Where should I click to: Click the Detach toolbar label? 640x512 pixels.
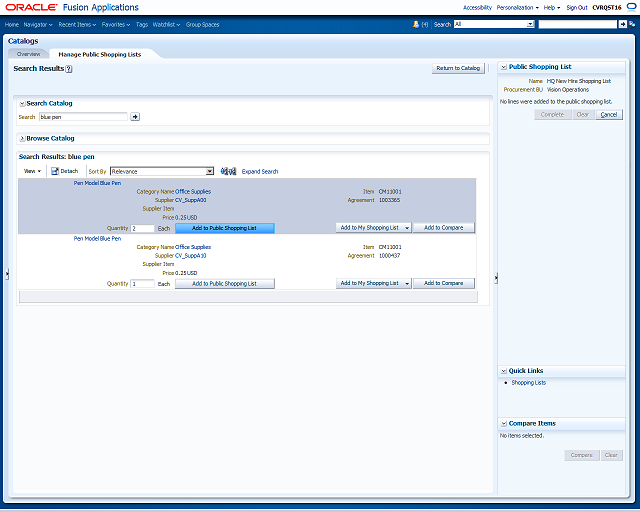(69, 171)
